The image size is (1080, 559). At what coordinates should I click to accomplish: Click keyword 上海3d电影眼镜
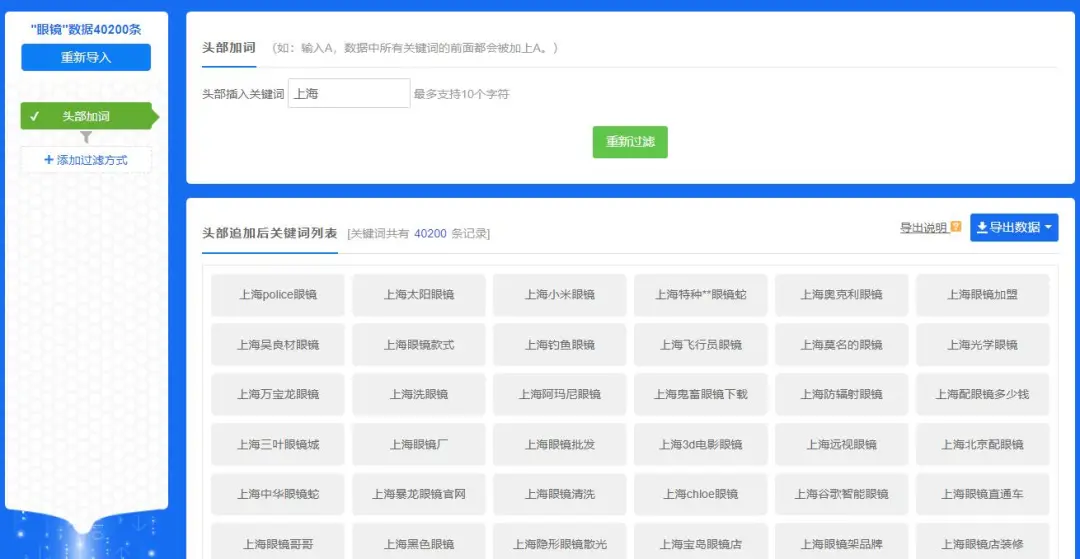point(700,445)
